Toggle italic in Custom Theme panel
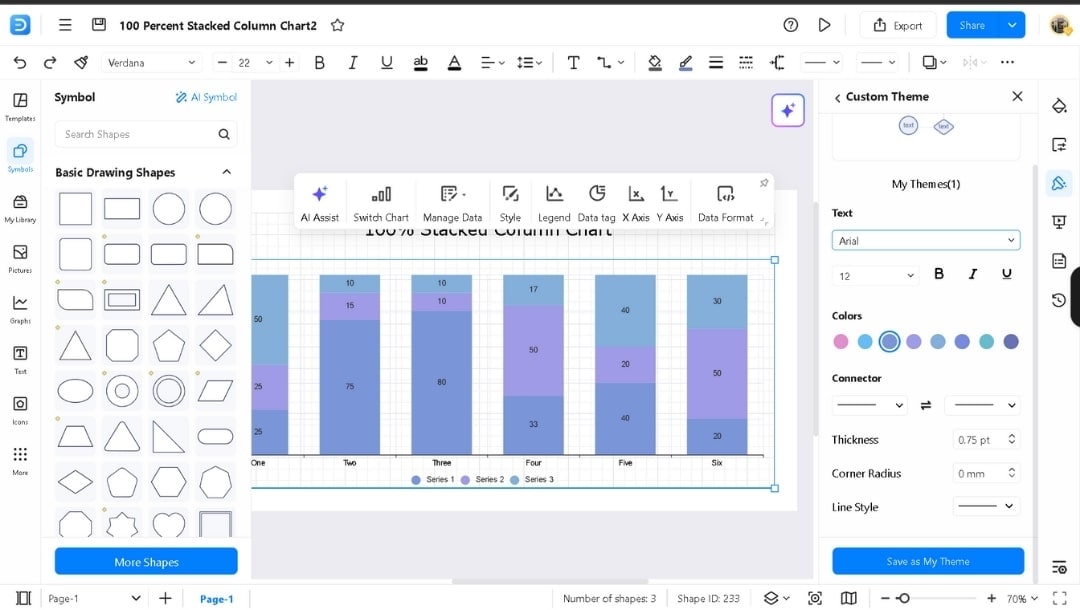 972,273
